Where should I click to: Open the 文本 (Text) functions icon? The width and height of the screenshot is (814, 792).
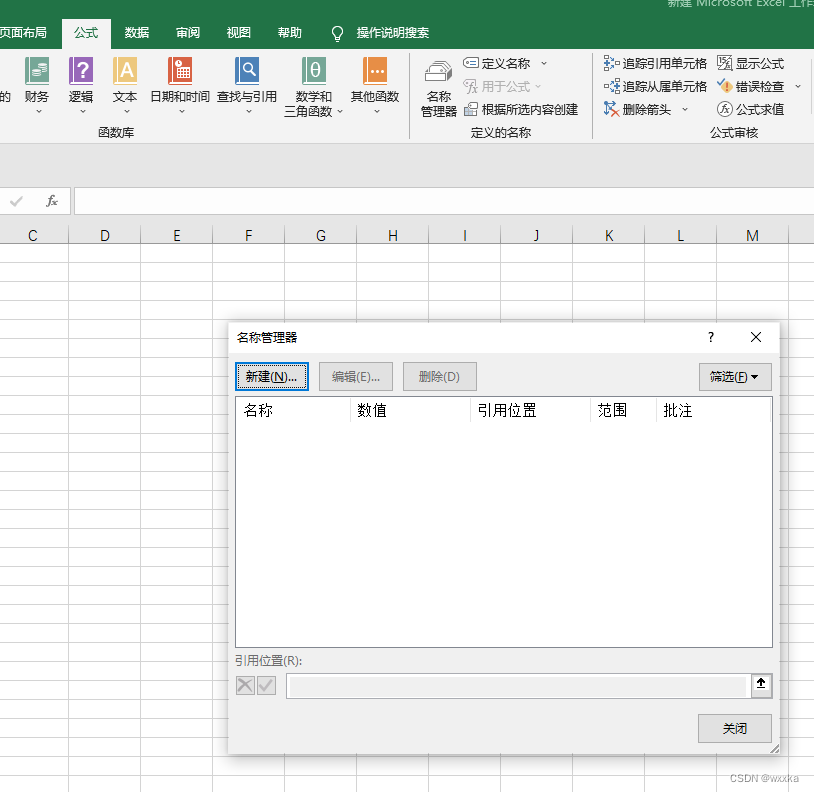tap(125, 71)
